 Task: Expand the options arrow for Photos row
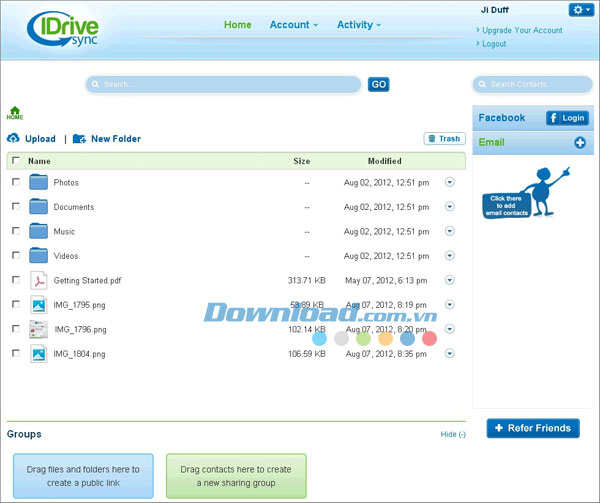click(449, 182)
